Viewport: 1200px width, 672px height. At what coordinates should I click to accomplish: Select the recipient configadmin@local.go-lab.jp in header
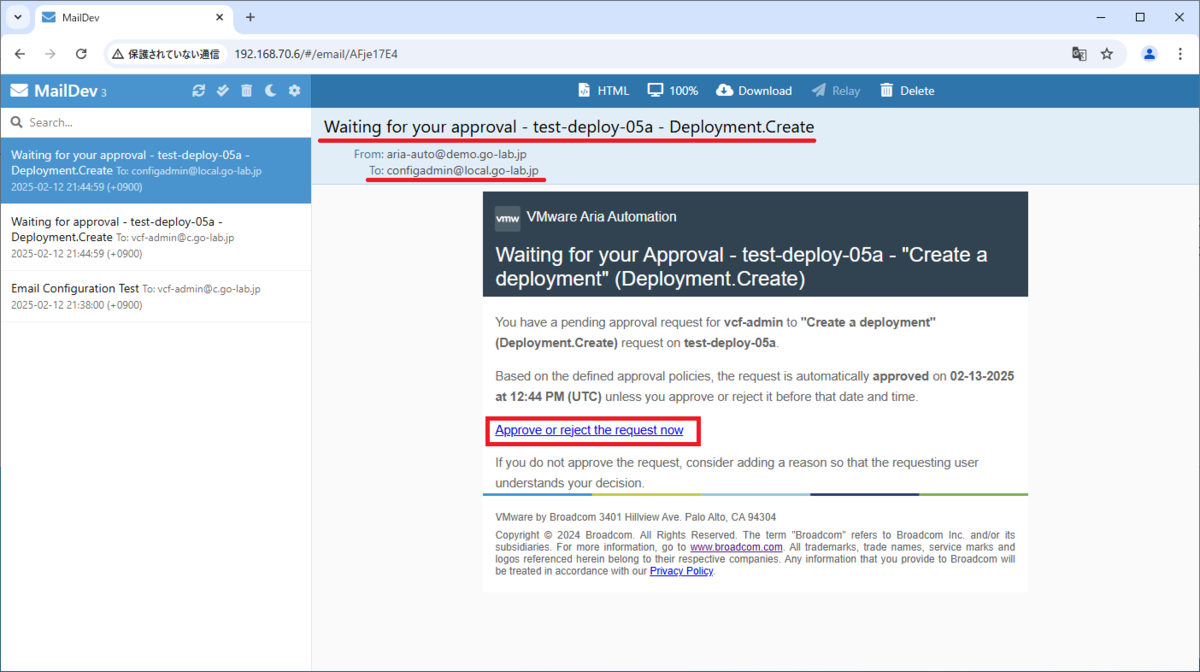pos(463,171)
